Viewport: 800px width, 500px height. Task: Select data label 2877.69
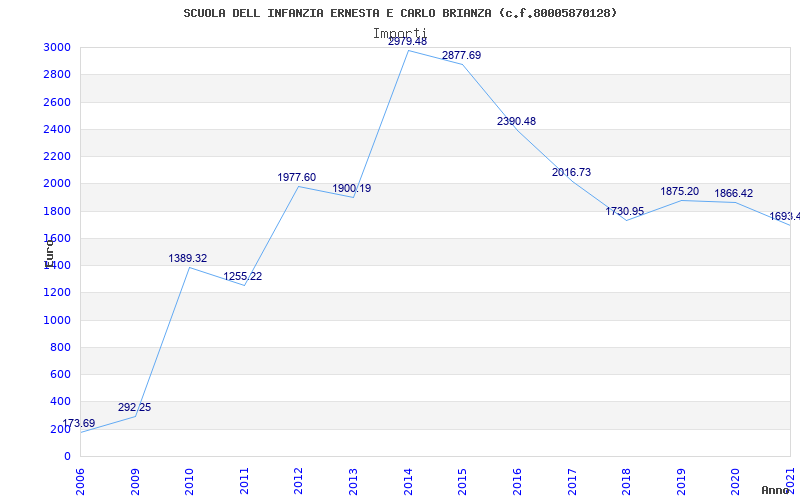pyautogui.click(x=461, y=56)
